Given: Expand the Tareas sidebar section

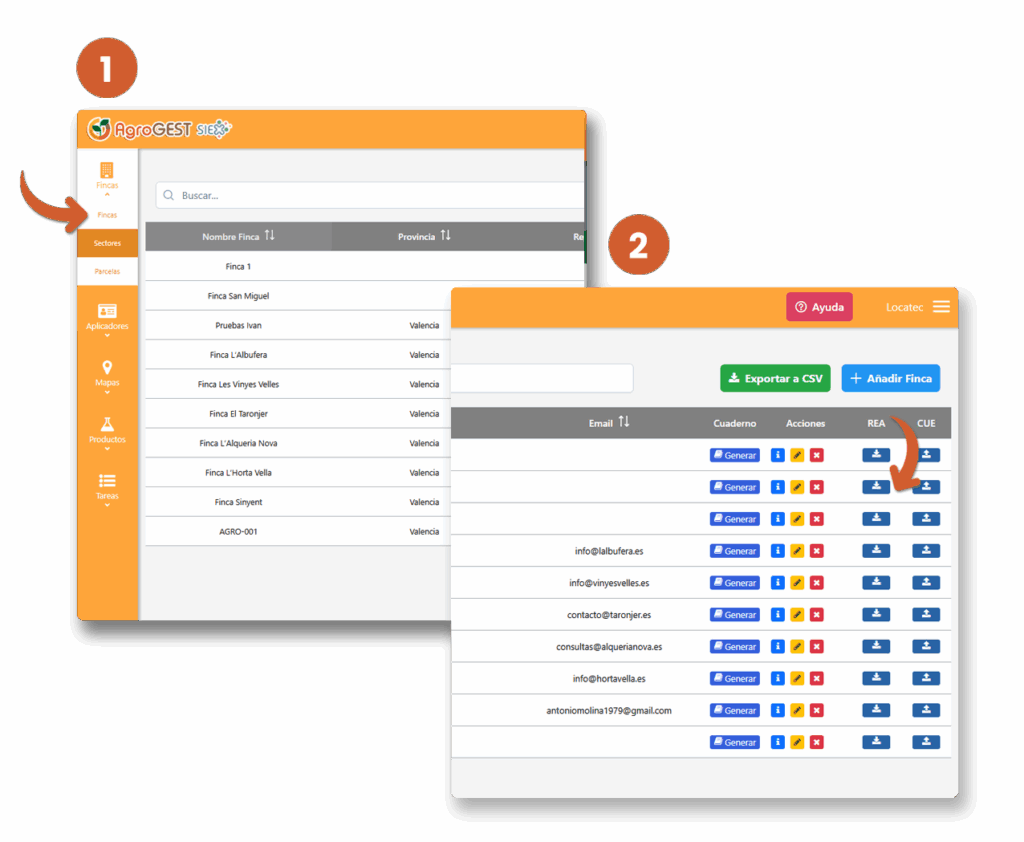Looking at the screenshot, I should click(x=107, y=489).
